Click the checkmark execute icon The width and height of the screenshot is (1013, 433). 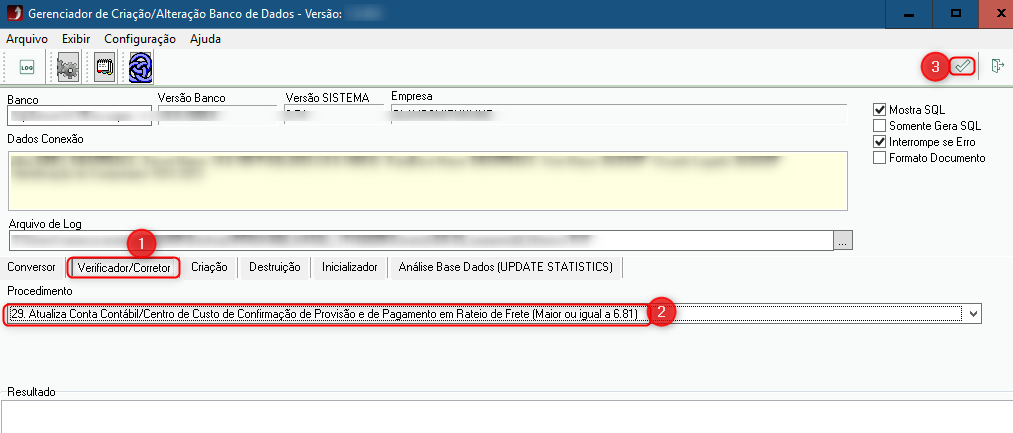click(962, 66)
